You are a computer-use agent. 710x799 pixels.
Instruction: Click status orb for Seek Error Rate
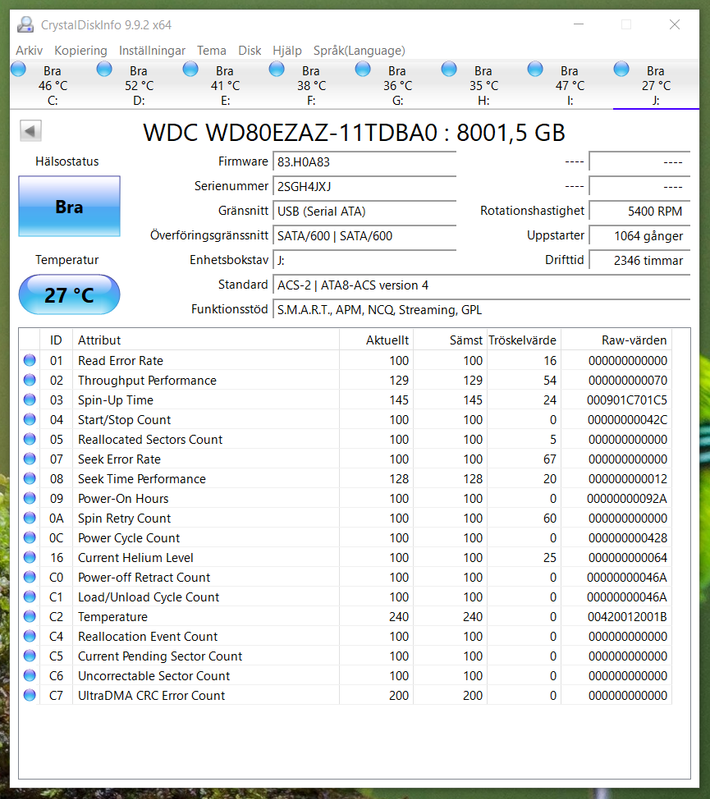coord(30,459)
